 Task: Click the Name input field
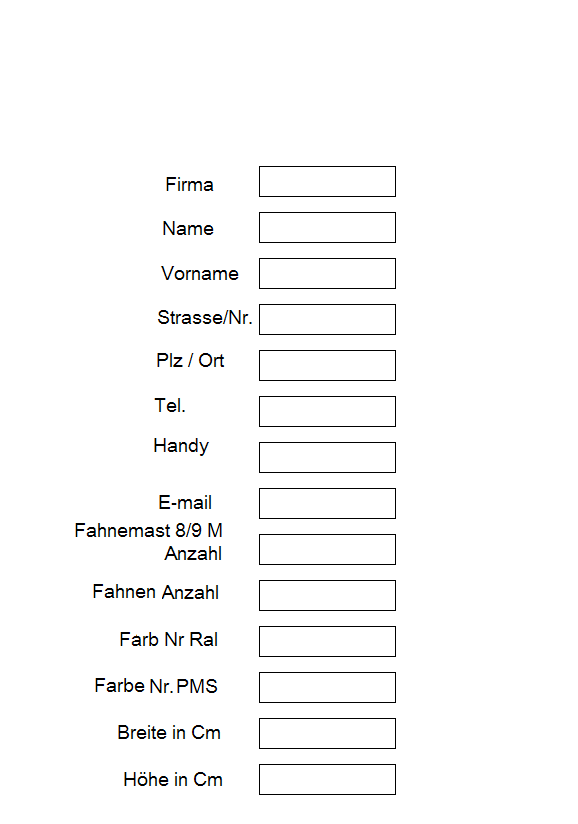326,227
